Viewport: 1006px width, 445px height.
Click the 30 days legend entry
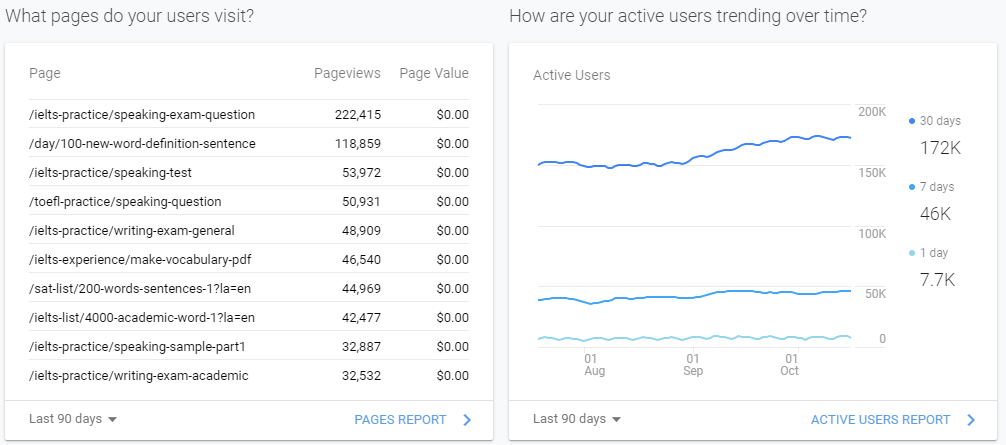(x=935, y=121)
